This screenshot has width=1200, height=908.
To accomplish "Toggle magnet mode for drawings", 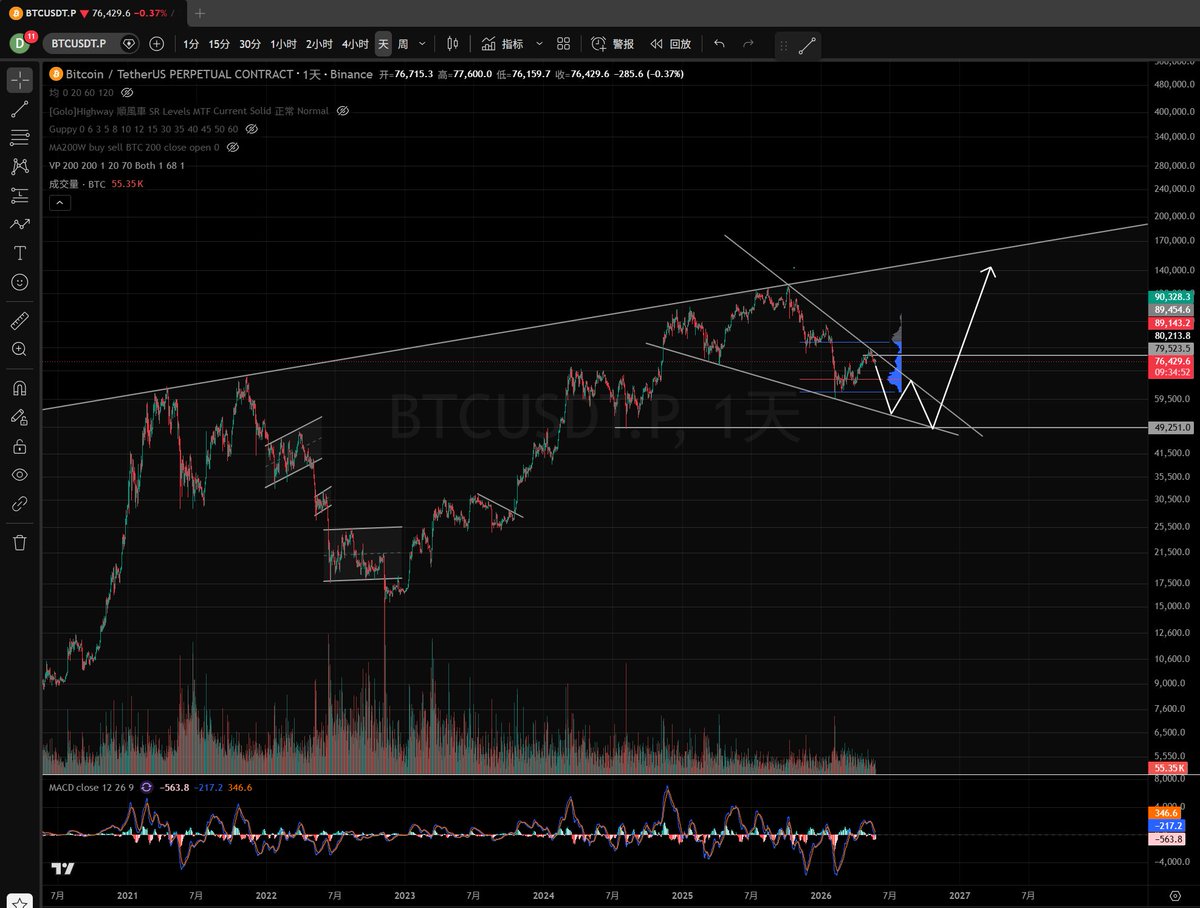I will (20, 388).
